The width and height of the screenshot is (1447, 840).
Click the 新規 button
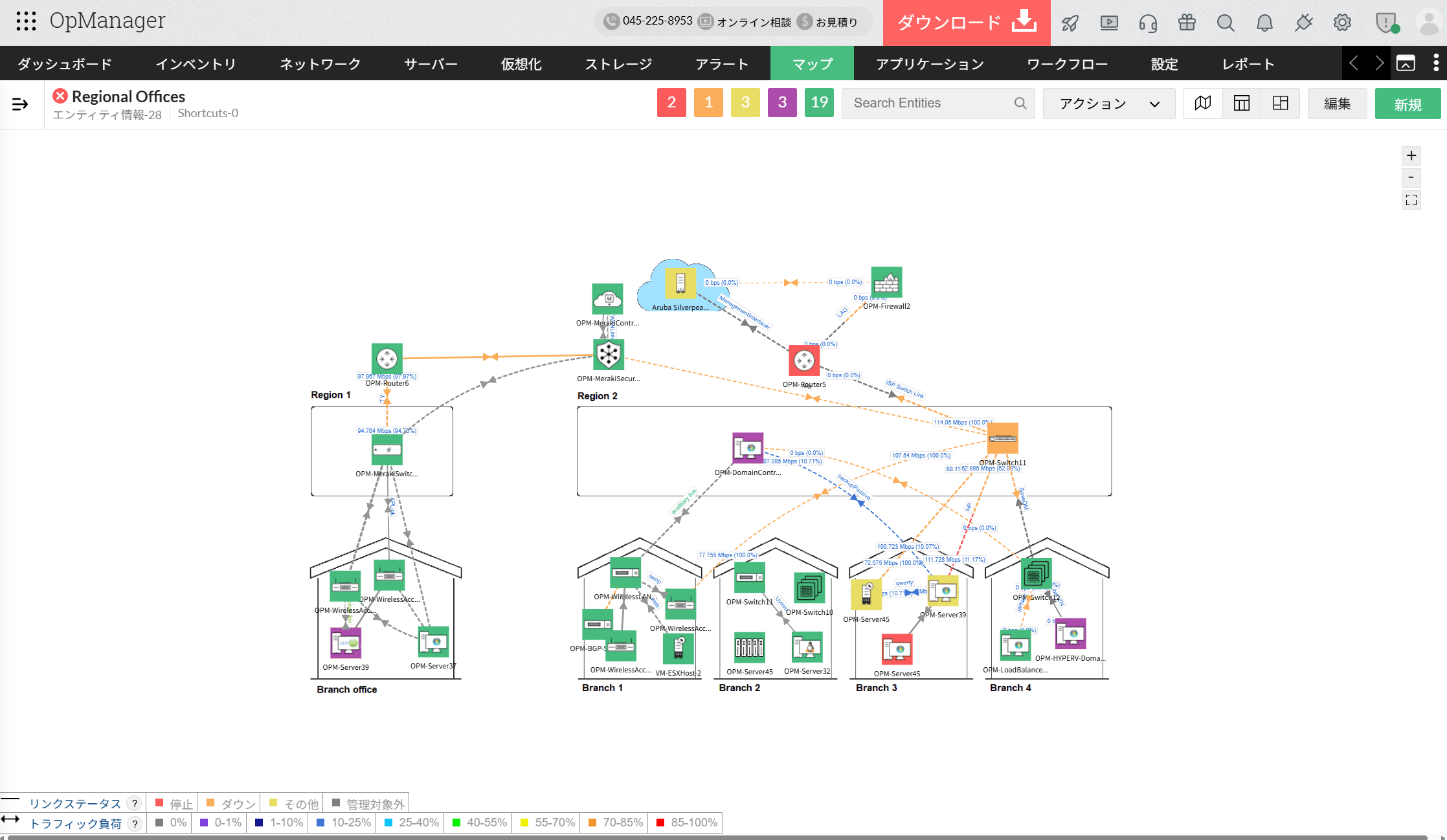1408,104
